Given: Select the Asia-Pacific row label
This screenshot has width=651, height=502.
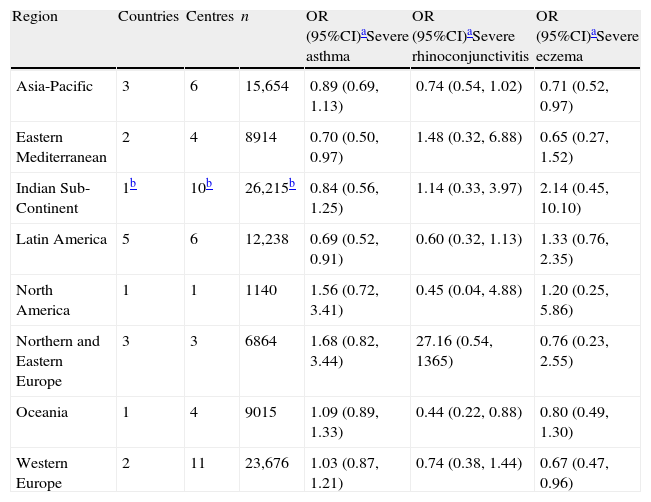Looking at the screenshot, I should click(54, 86).
